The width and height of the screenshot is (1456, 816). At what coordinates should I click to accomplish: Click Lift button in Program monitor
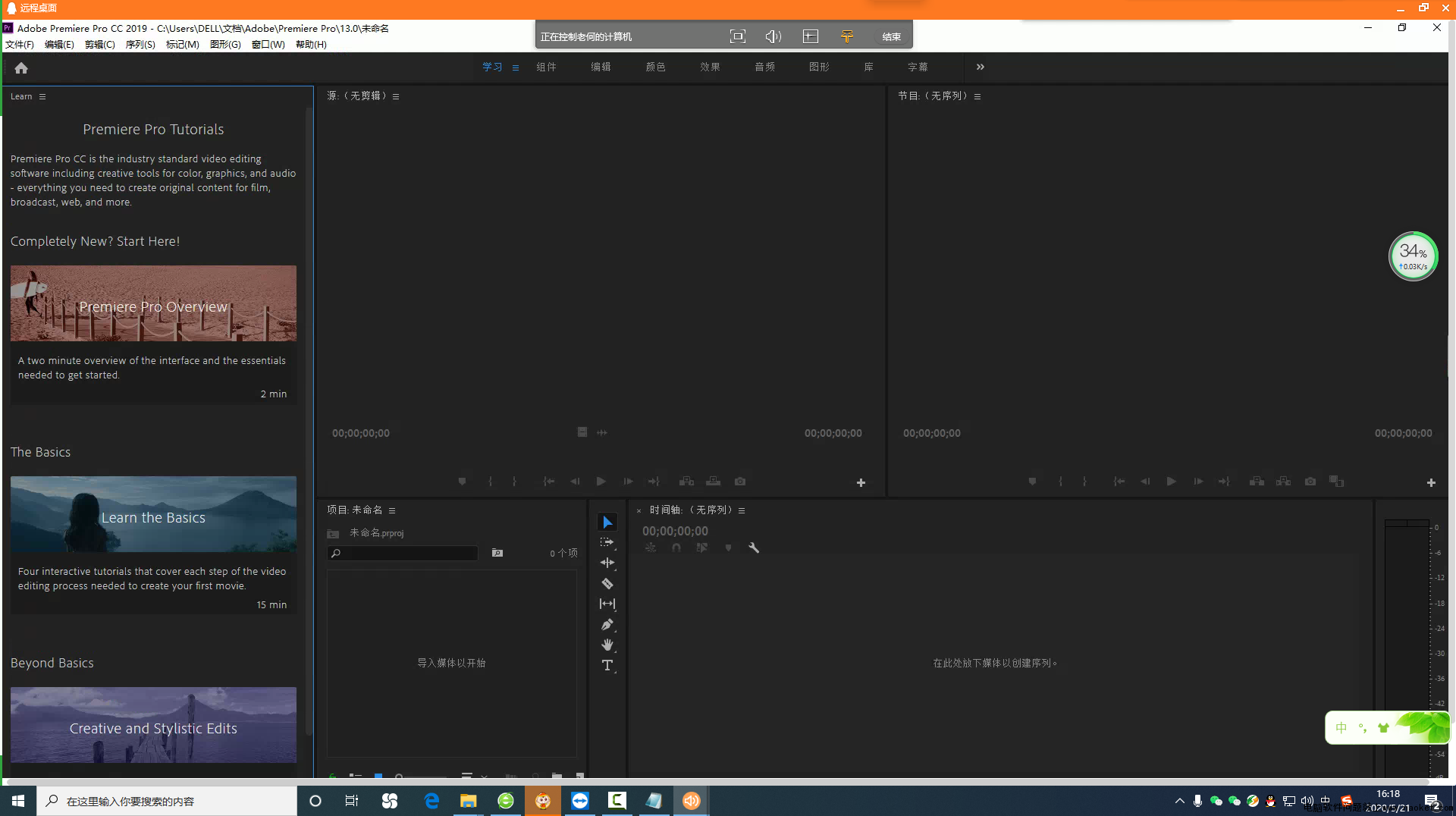1257,482
